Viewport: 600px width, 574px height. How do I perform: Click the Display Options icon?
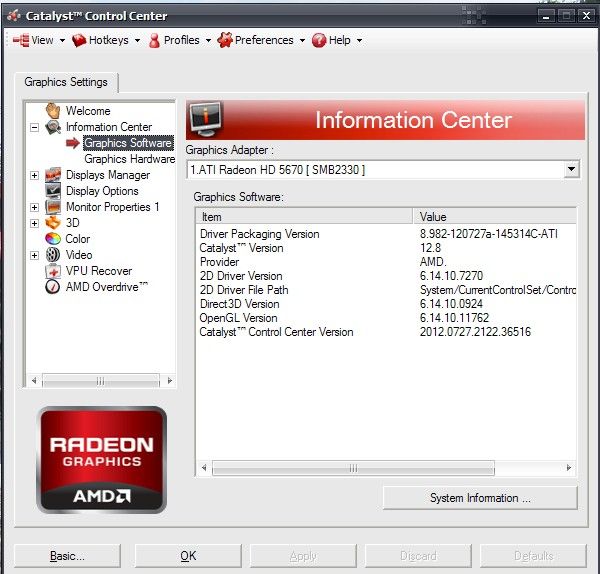[x=53, y=191]
